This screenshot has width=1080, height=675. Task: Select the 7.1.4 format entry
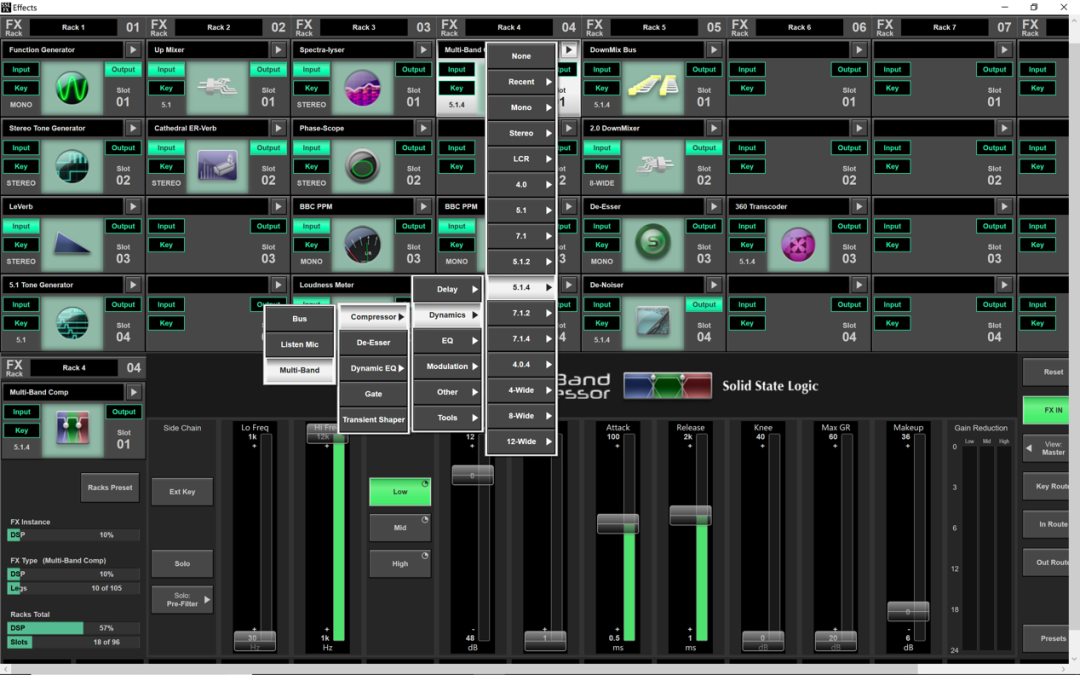tap(521, 339)
